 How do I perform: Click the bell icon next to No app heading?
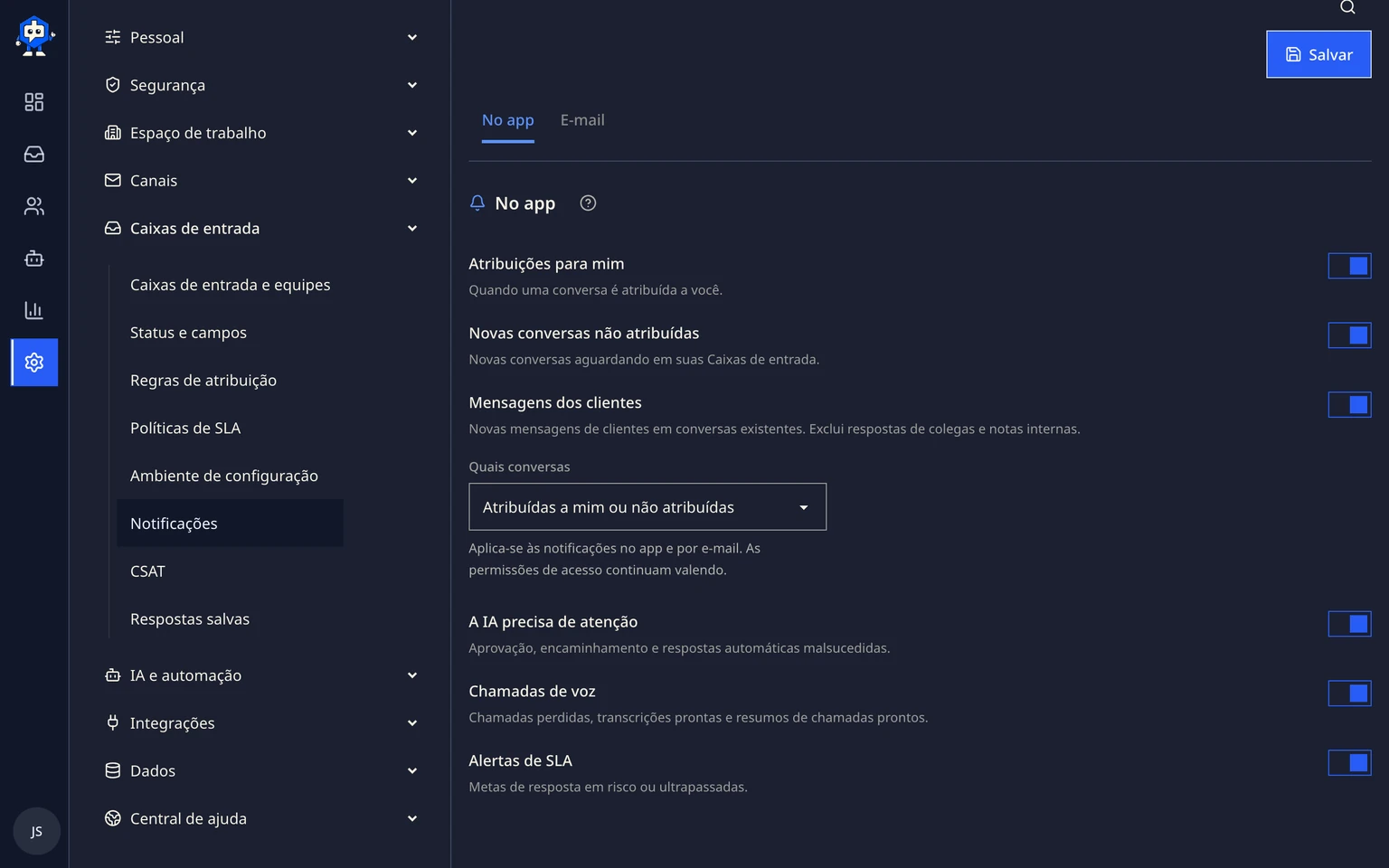(x=477, y=203)
